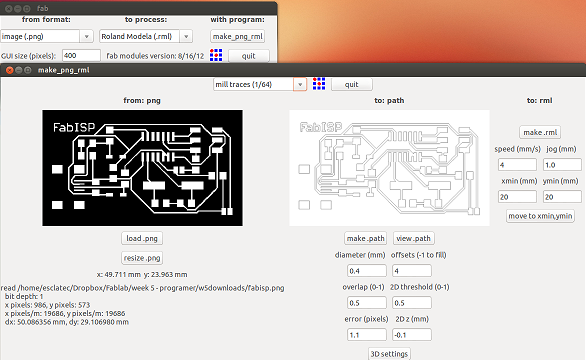Click the 'fab modules version: 8/16/12' text

[155, 56]
